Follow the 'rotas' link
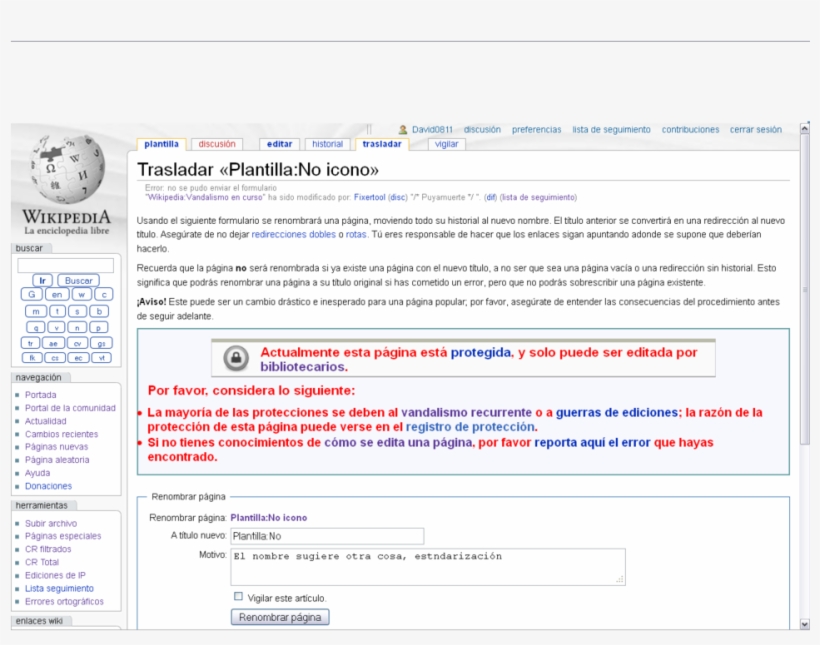Screen dimensions: 820x645 coord(356,234)
